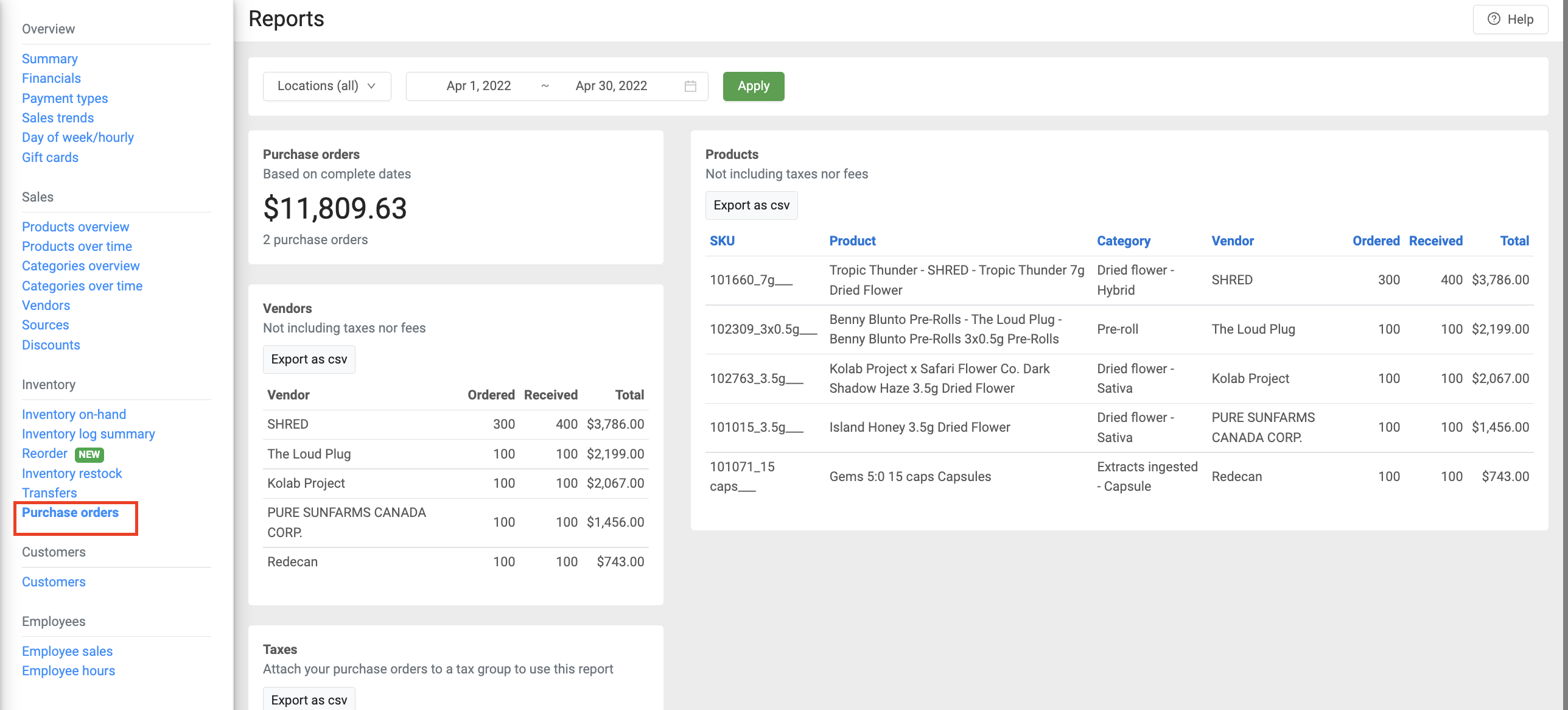Open the Purchase orders report
This screenshot has height=710, width=1568.
(70, 512)
